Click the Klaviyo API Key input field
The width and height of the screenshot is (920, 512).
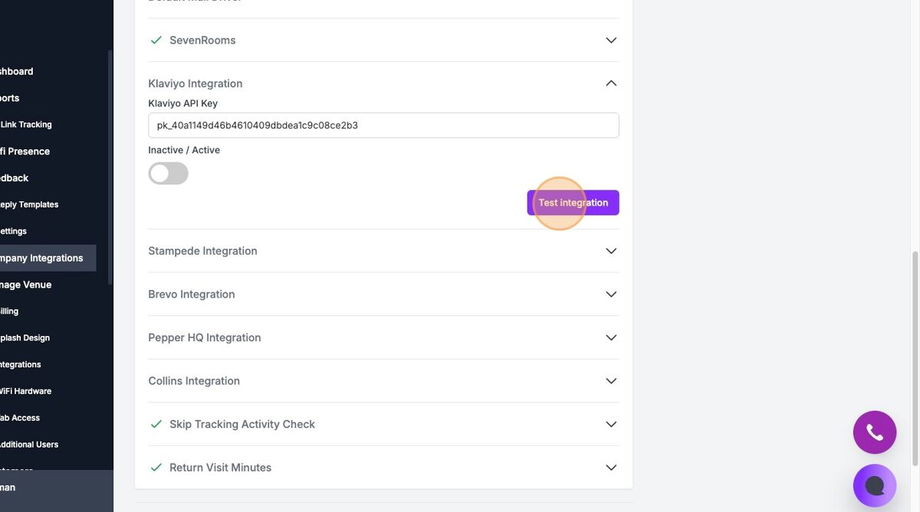point(383,125)
